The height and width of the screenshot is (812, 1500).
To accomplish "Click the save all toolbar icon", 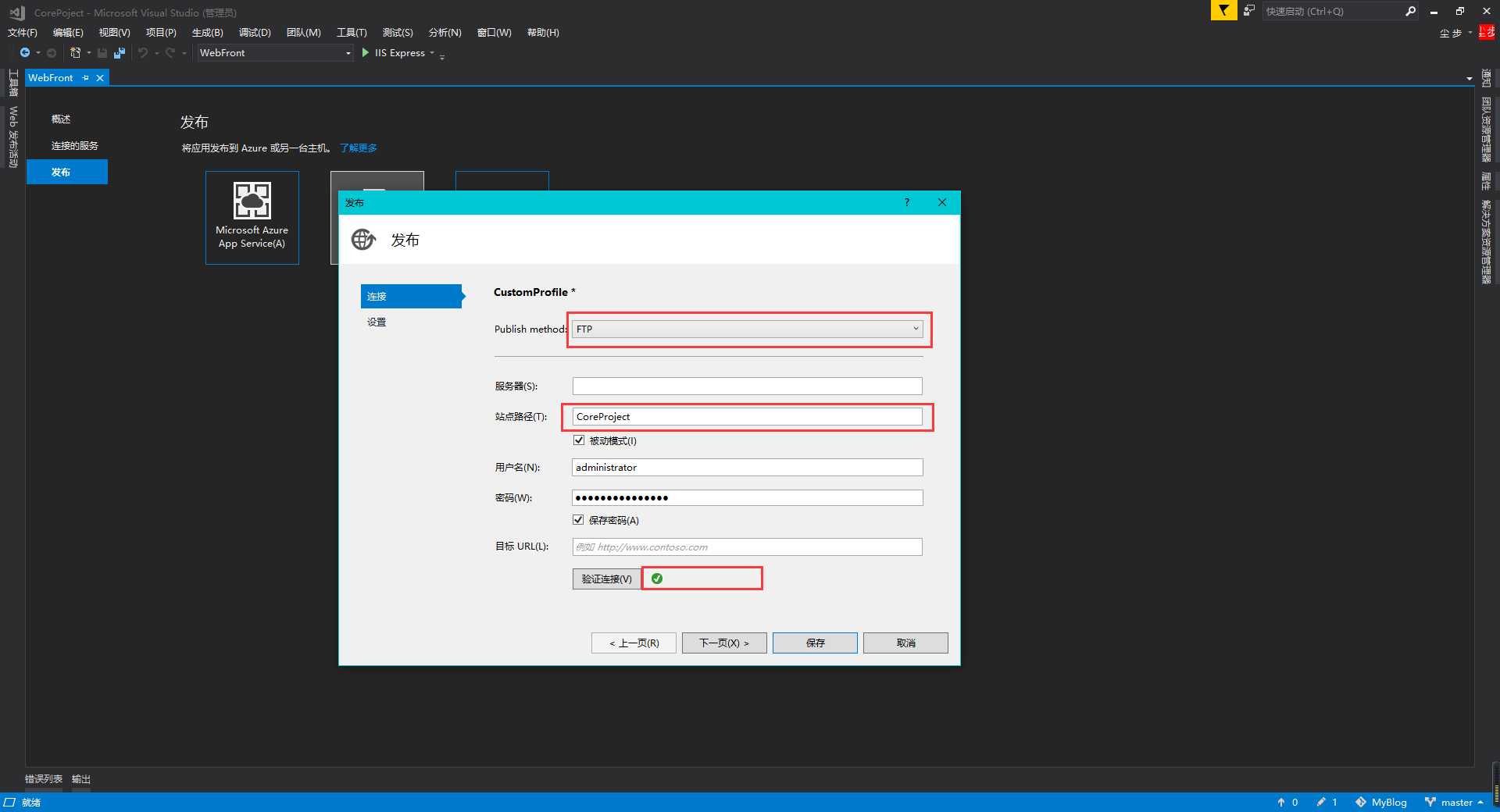I will click(x=120, y=53).
